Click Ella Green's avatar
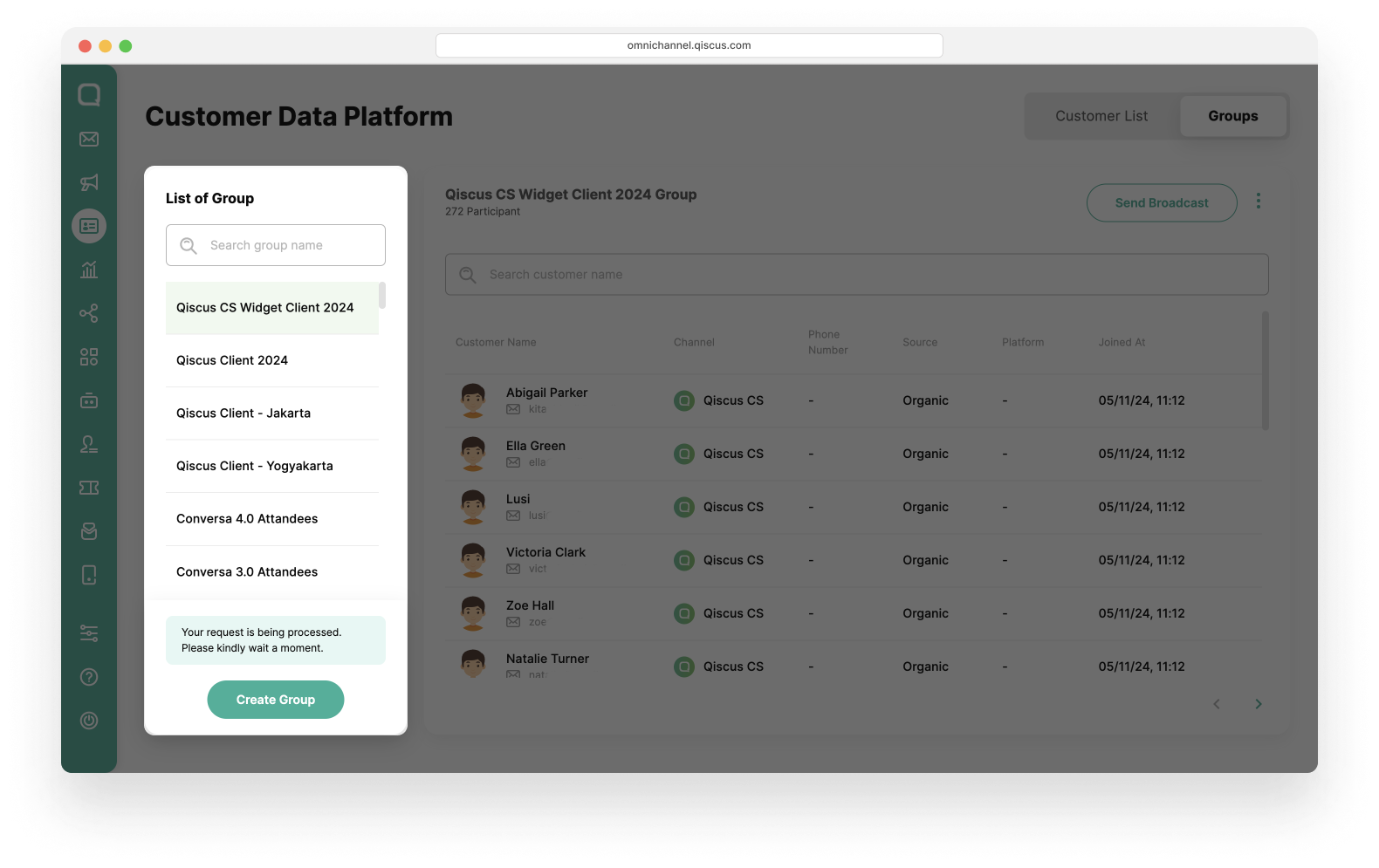 (x=473, y=454)
